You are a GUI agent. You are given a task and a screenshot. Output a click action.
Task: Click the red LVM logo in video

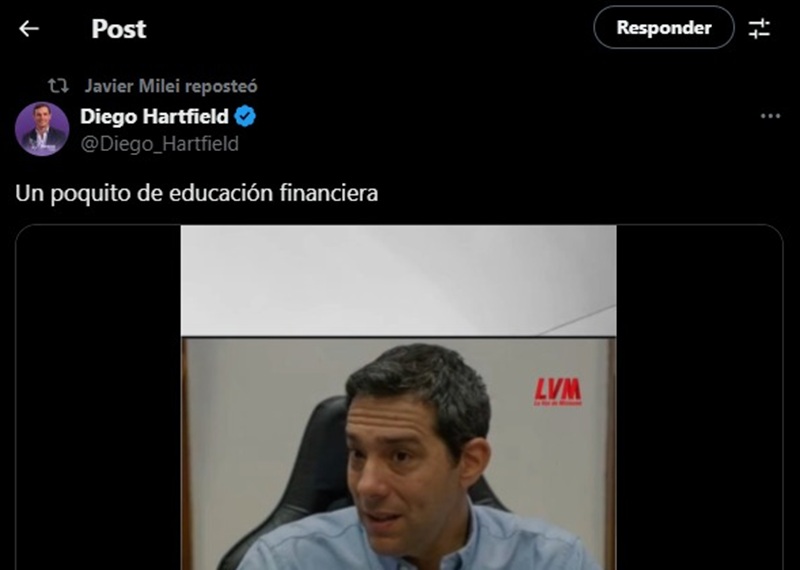pyautogui.click(x=558, y=392)
